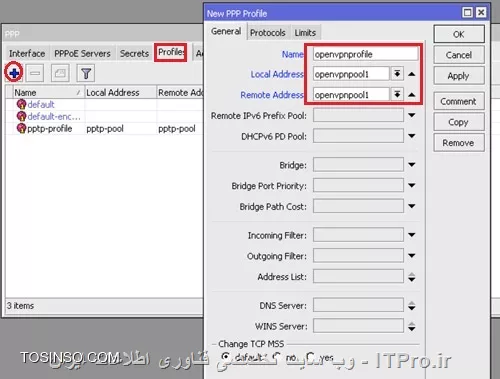Select pptp-pool under Local Address column
The image size is (500, 379).
(x=105, y=129)
